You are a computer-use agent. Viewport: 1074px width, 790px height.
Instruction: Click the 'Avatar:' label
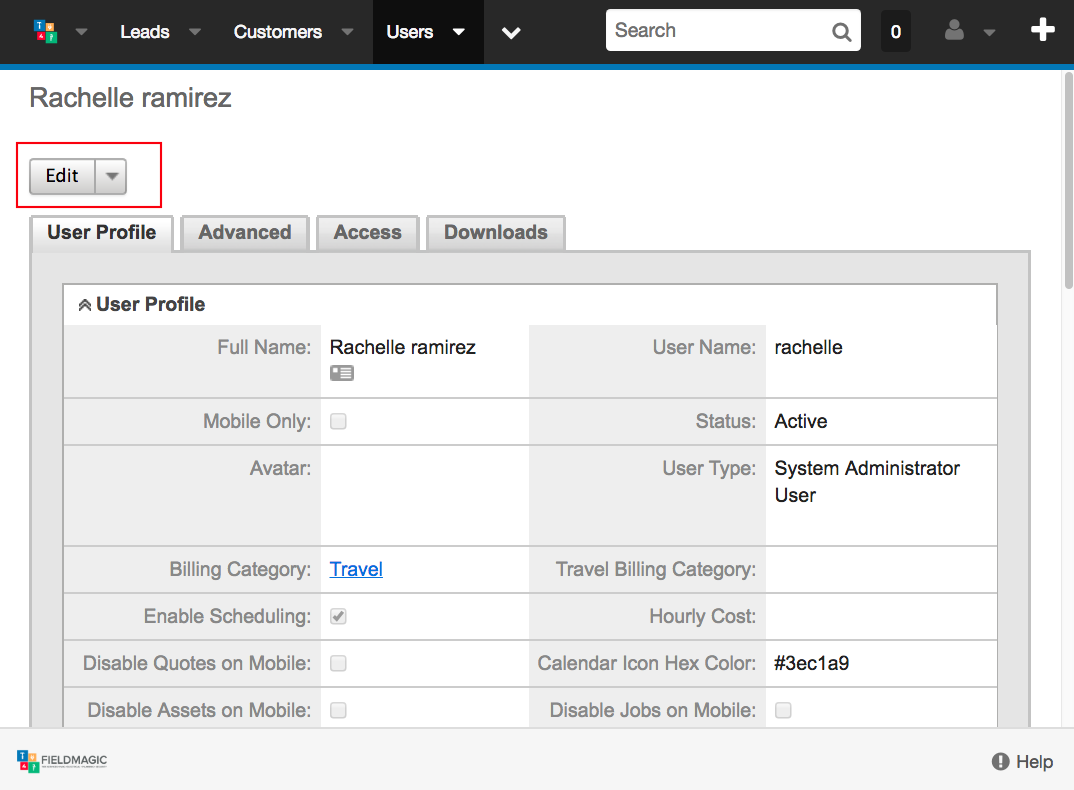(280, 469)
